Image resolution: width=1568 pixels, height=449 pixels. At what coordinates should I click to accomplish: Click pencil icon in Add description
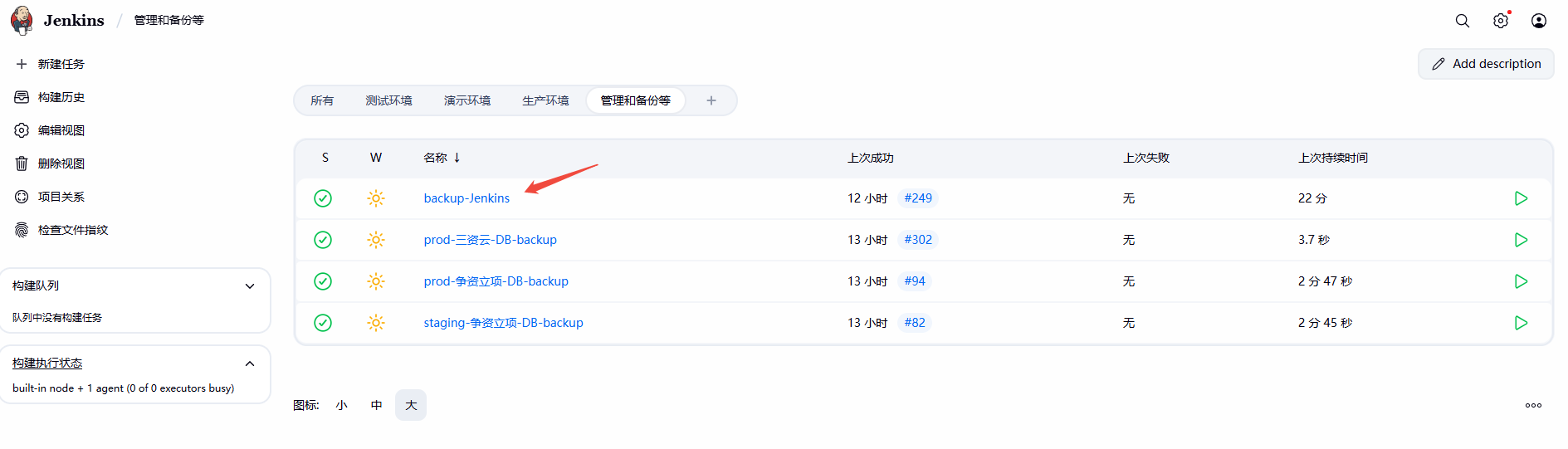pyautogui.click(x=1439, y=64)
